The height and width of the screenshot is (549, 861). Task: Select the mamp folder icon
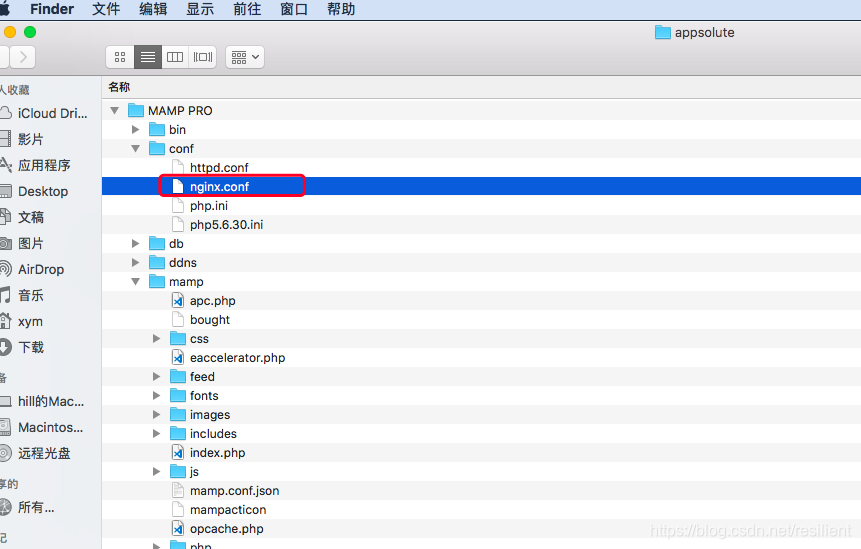point(157,282)
